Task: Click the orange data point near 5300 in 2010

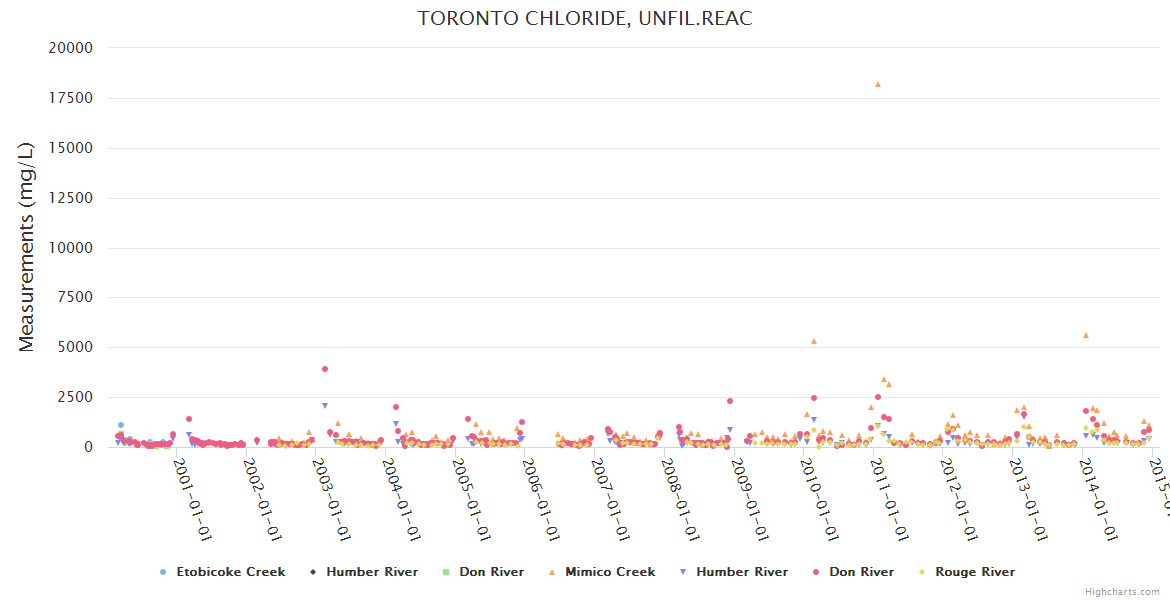Action: (x=814, y=341)
